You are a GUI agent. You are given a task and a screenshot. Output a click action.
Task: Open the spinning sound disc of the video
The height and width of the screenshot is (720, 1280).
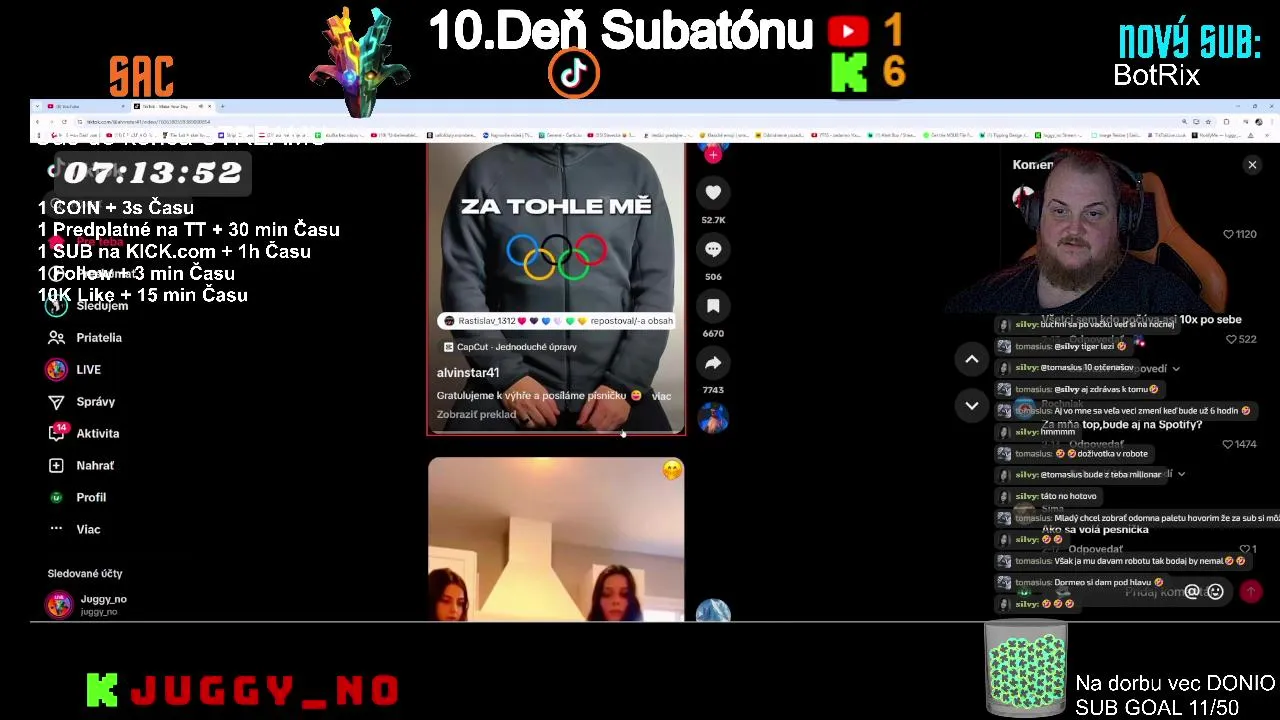click(x=713, y=418)
